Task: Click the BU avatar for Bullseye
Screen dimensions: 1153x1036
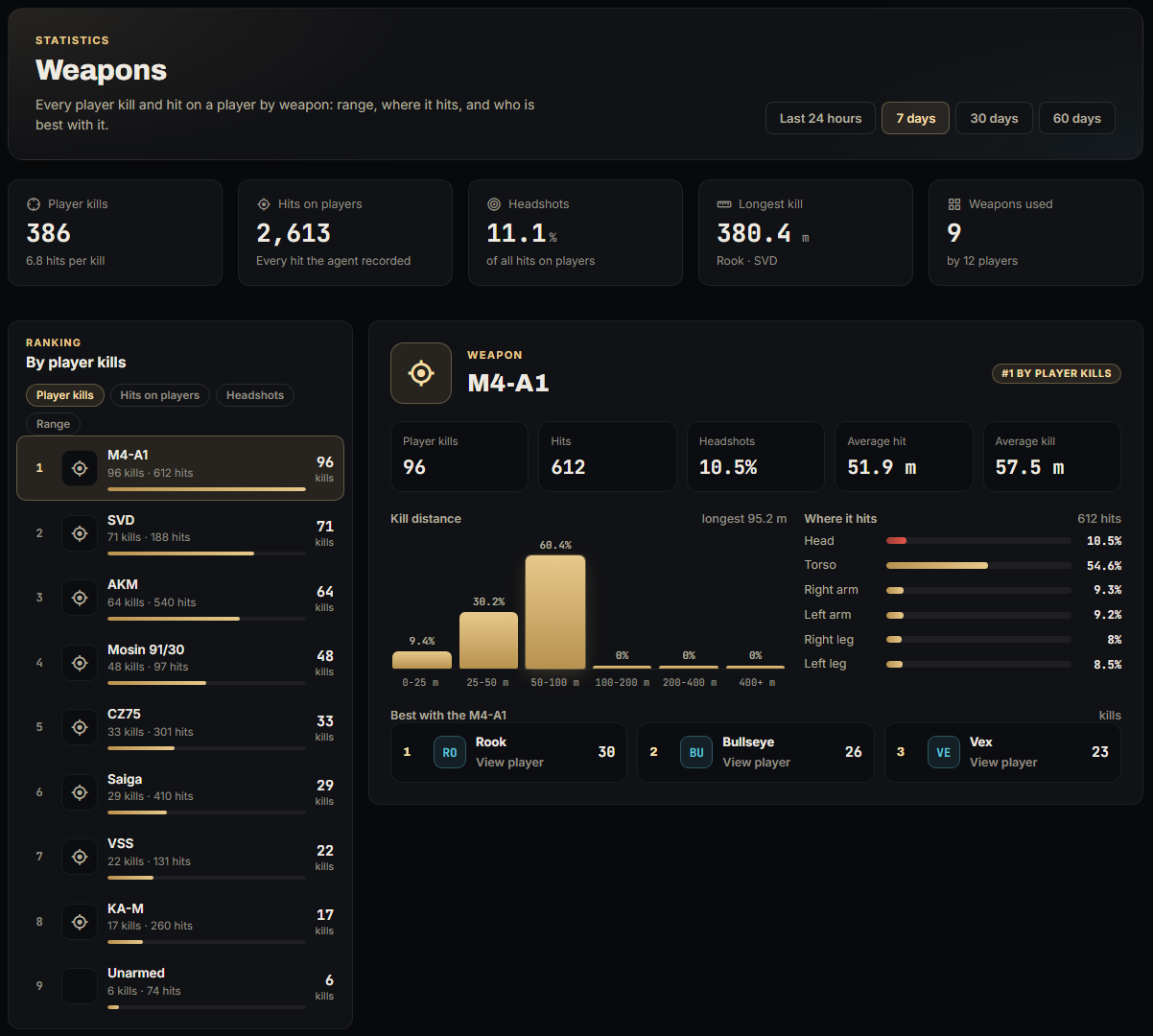Action: (x=696, y=752)
